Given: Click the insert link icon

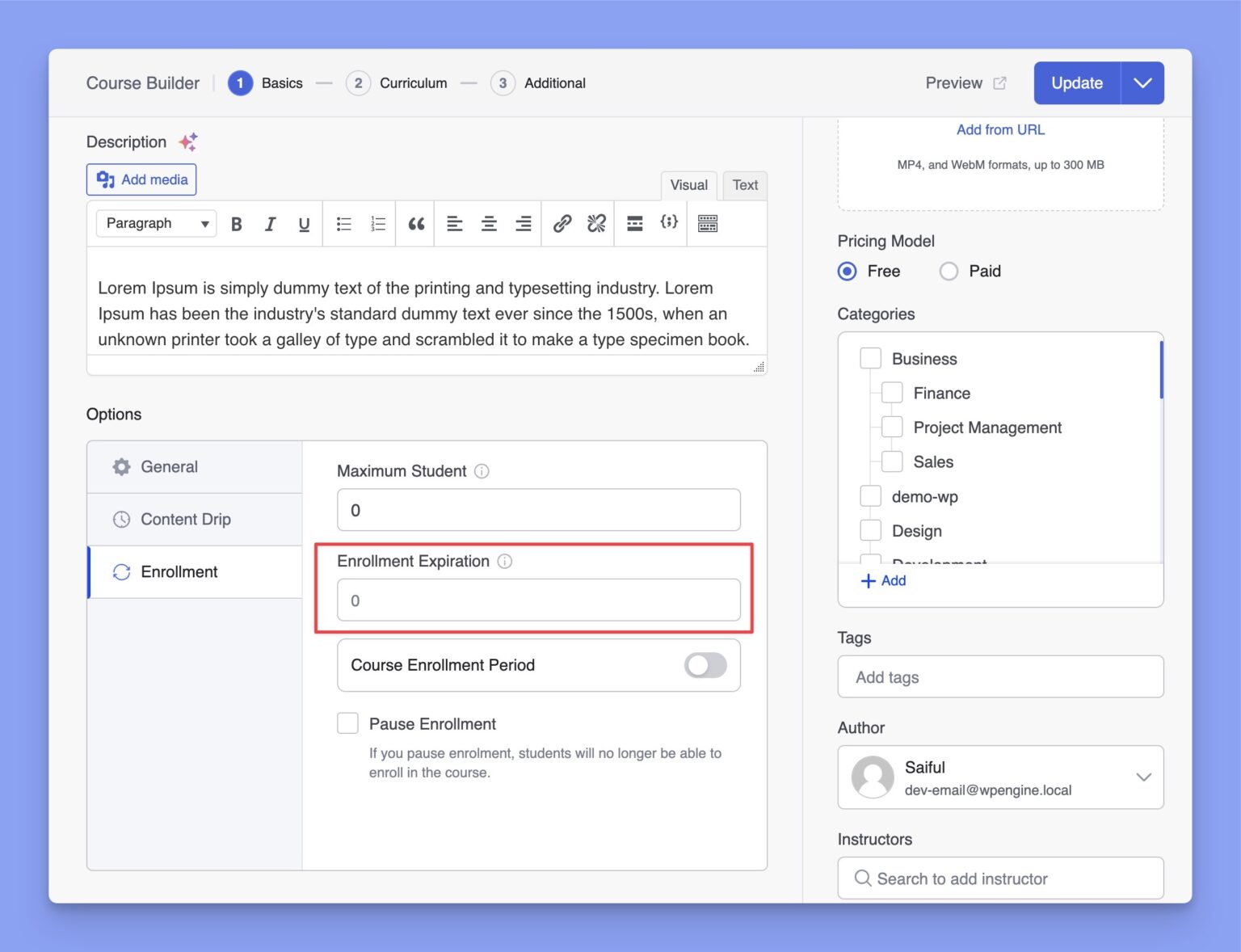Looking at the screenshot, I should [x=562, y=223].
